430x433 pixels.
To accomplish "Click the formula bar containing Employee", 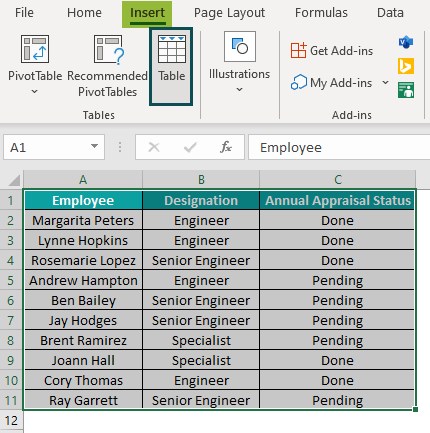I will click(339, 147).
